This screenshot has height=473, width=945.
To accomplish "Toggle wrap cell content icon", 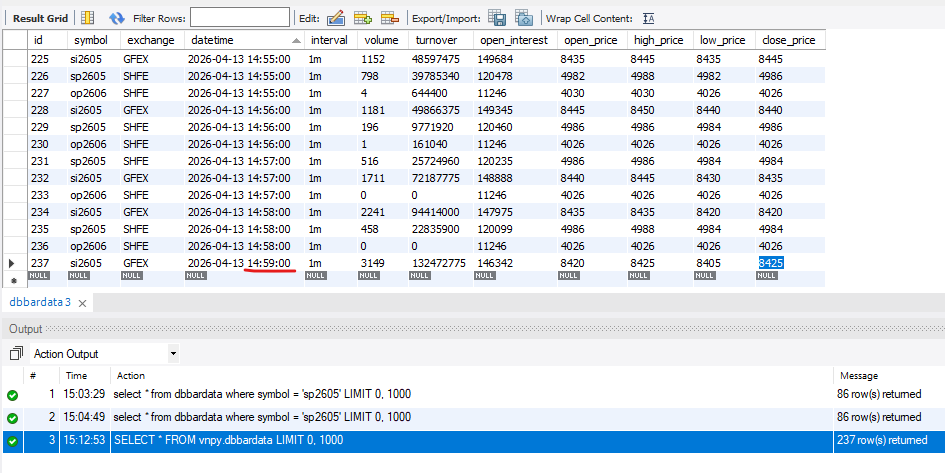I will 649,18.
